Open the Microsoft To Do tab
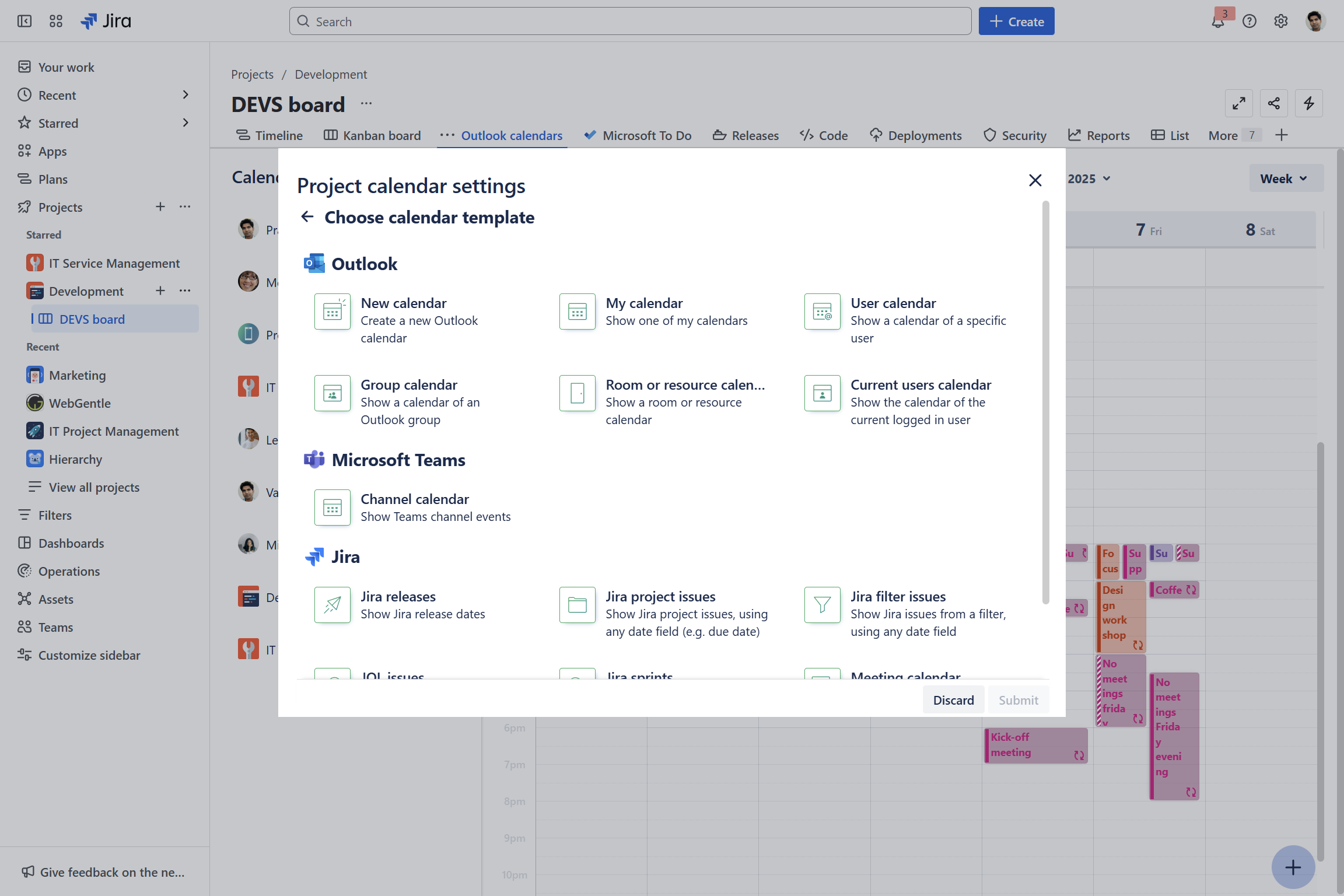The width and height of the screenshot is (1344, 896). click(x=637, y=135)
